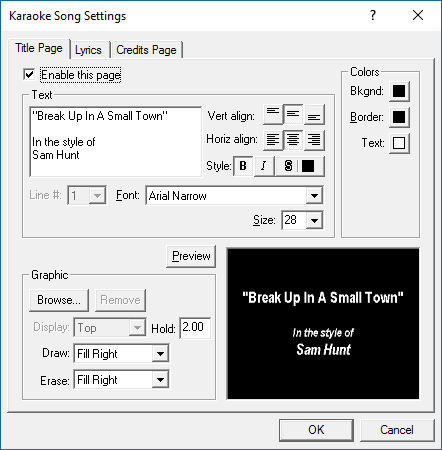Toggle italic text style
The width and height of the screenshot is (442, 450).
(264, 166)
